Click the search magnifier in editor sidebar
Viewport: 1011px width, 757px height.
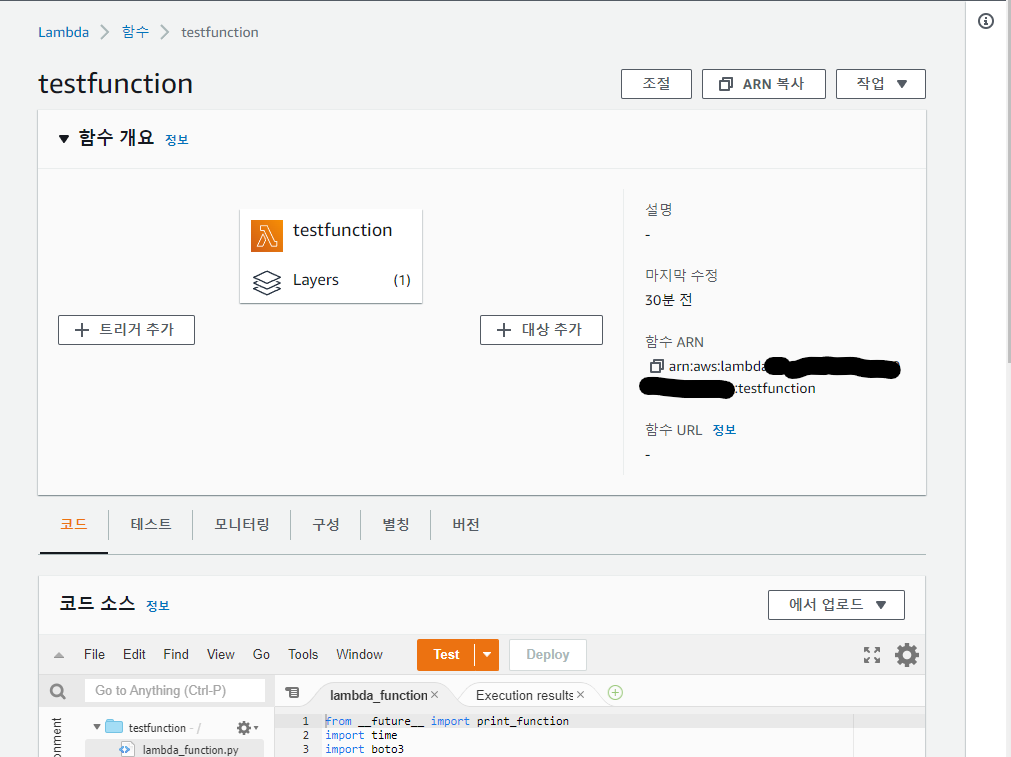pos(58,691)
